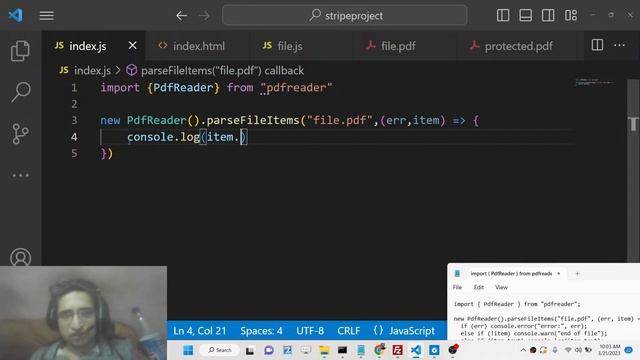Click the stripeproject command center search box
This screenshot has height=360, width=640.
(x=345, y=16)
